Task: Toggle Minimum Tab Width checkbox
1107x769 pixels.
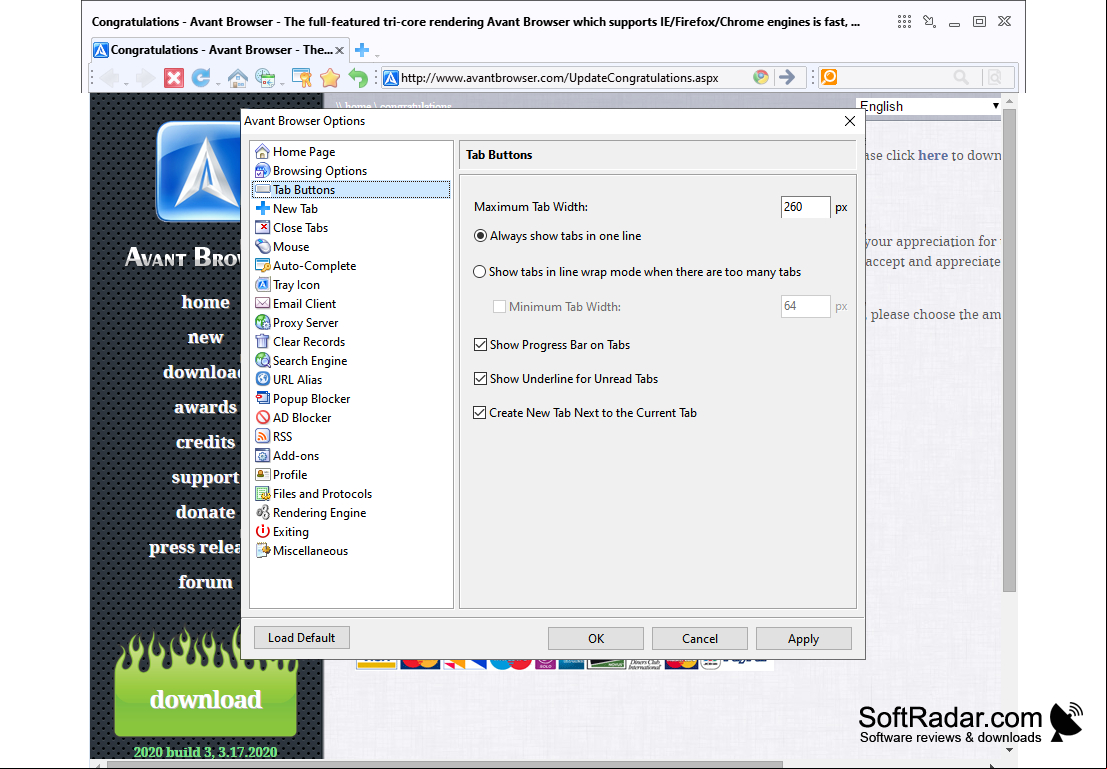Action: coord(499,306)
